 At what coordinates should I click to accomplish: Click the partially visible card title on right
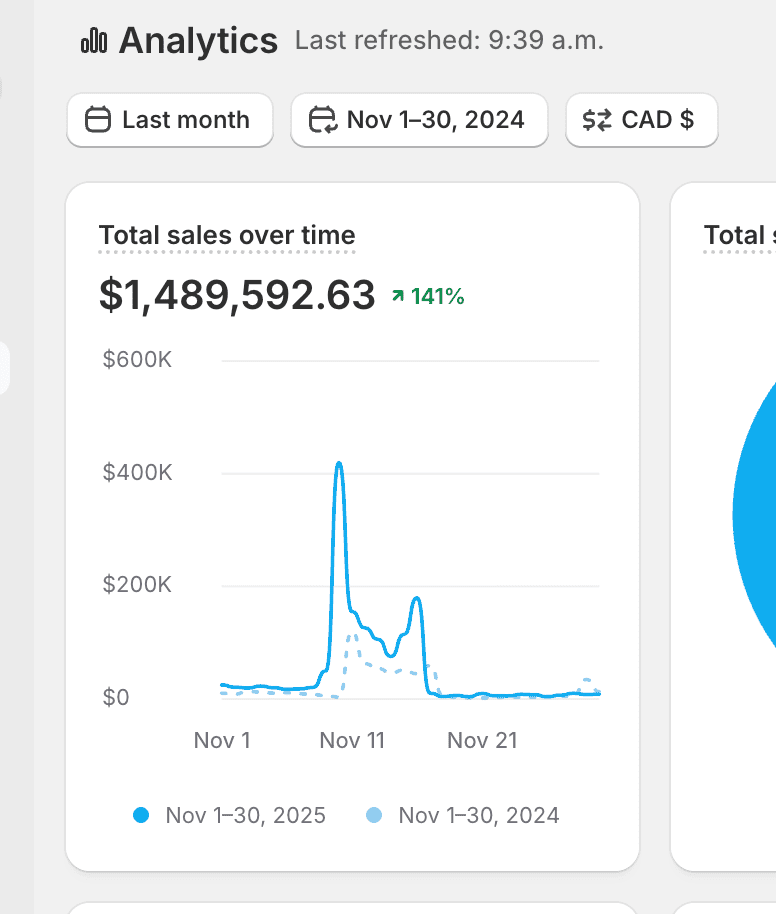tap(739, 236)
